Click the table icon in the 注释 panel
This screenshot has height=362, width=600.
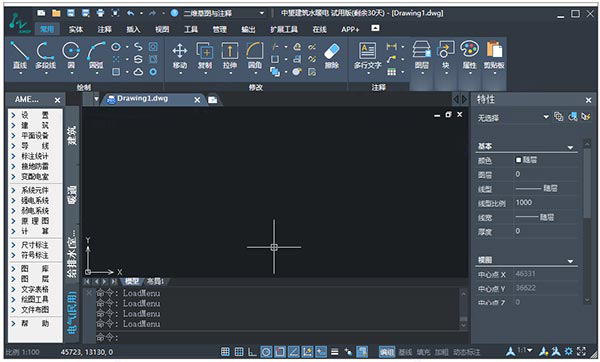391,72
